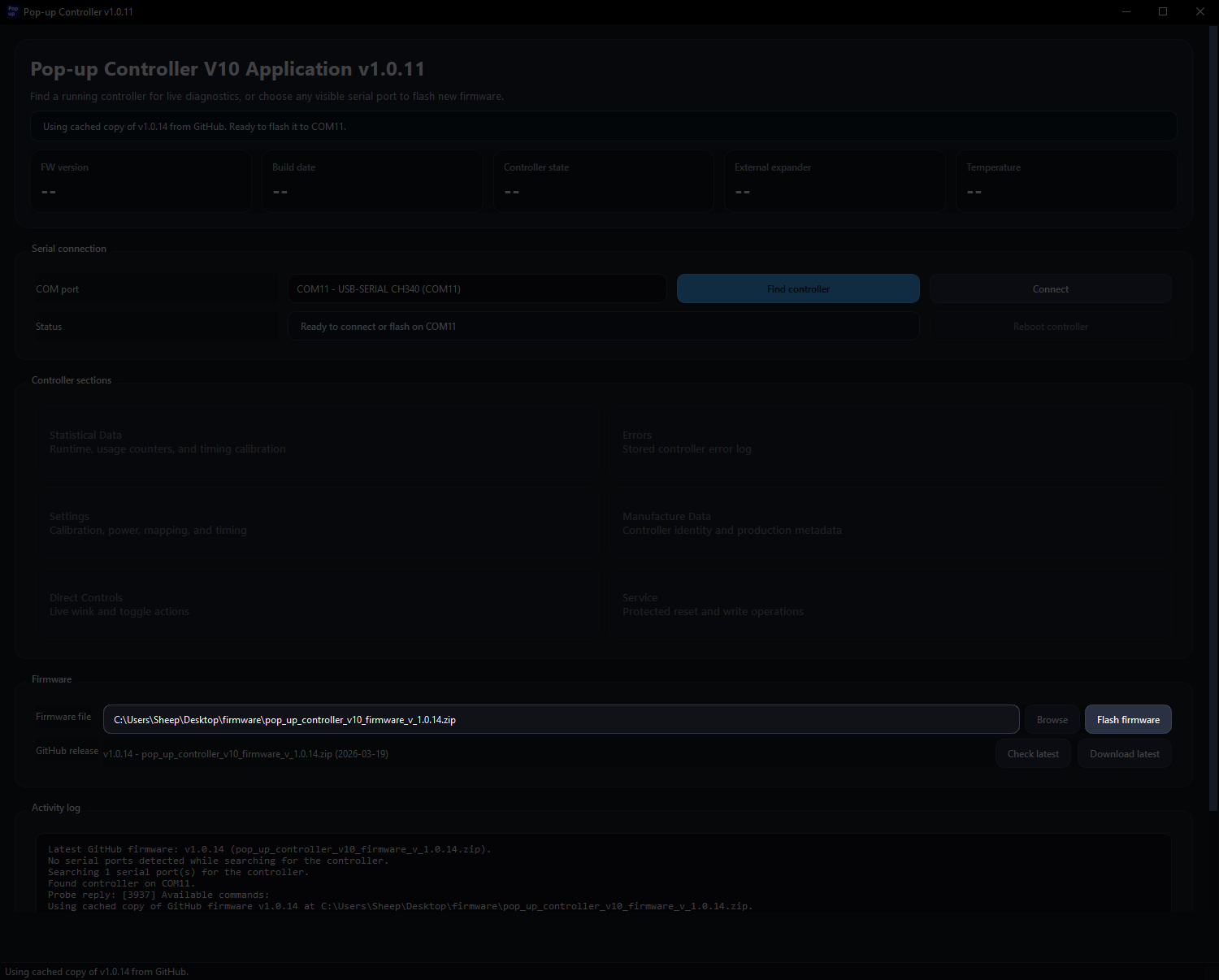This screenshot has width=1219, height=980.
Task: Click the Temperature info card
Action: [1066, 180]
